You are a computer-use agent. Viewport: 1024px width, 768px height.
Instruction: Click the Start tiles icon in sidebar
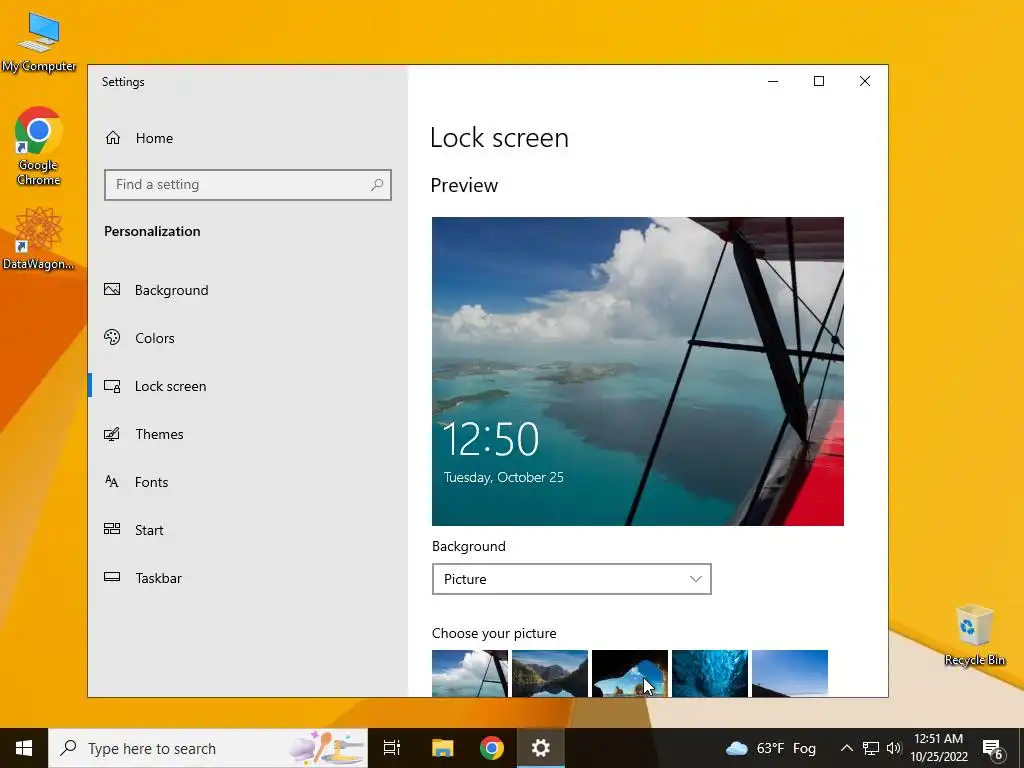point(112,529)
